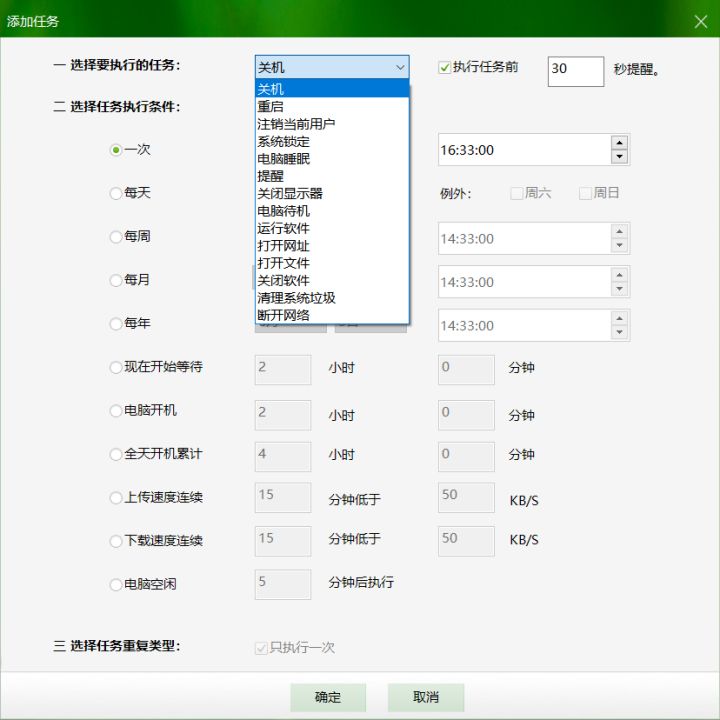The image size is (720, 720).
Task: Click 全天开机累计 minutes field
Action: pyautogui.click(x=467, y=456)
